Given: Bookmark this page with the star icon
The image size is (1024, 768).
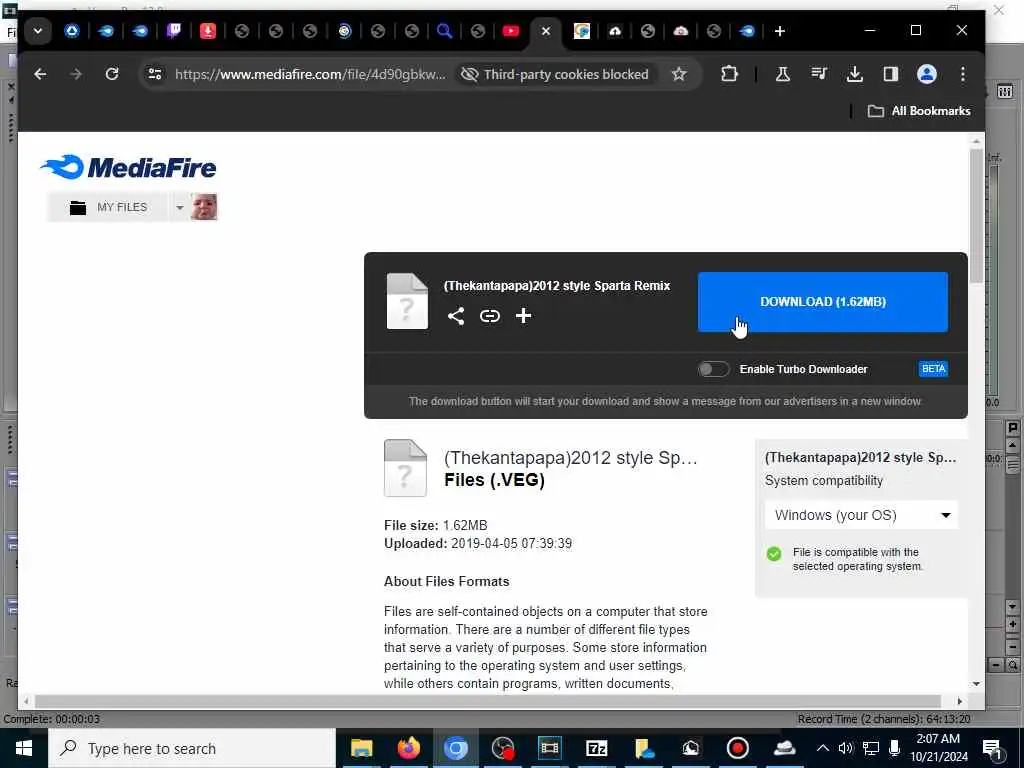Looking at the screenshot, I should pos(679,74).
